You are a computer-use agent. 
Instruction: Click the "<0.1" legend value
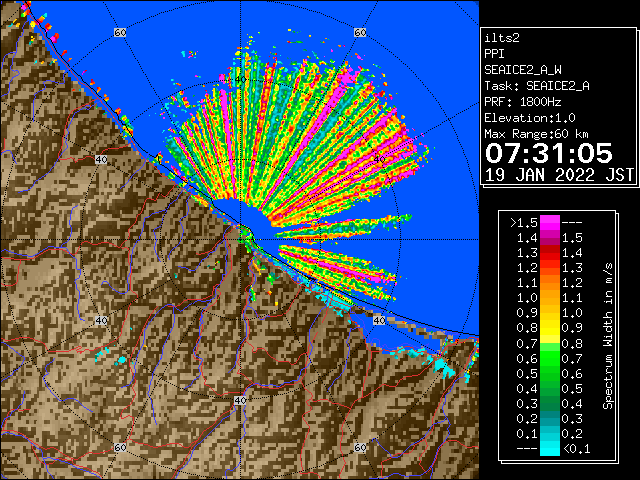tap(577, 449)
